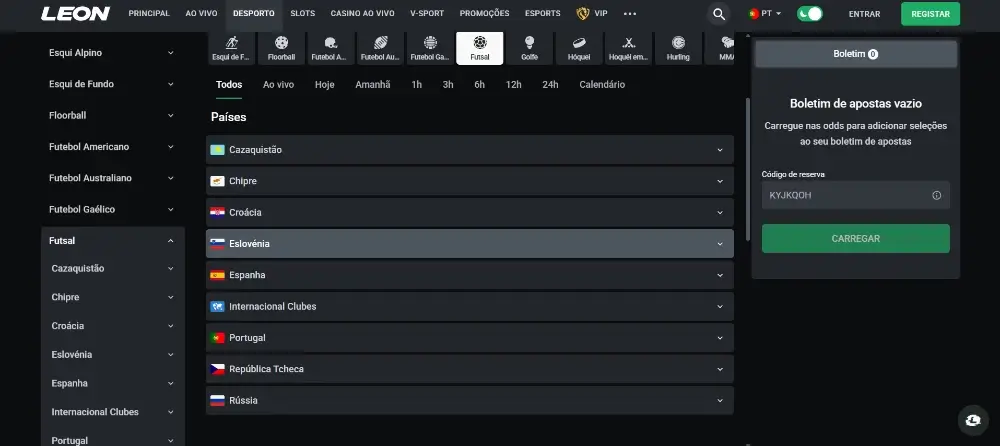
Task: Click the Registar button
Action: click(930, 14)
